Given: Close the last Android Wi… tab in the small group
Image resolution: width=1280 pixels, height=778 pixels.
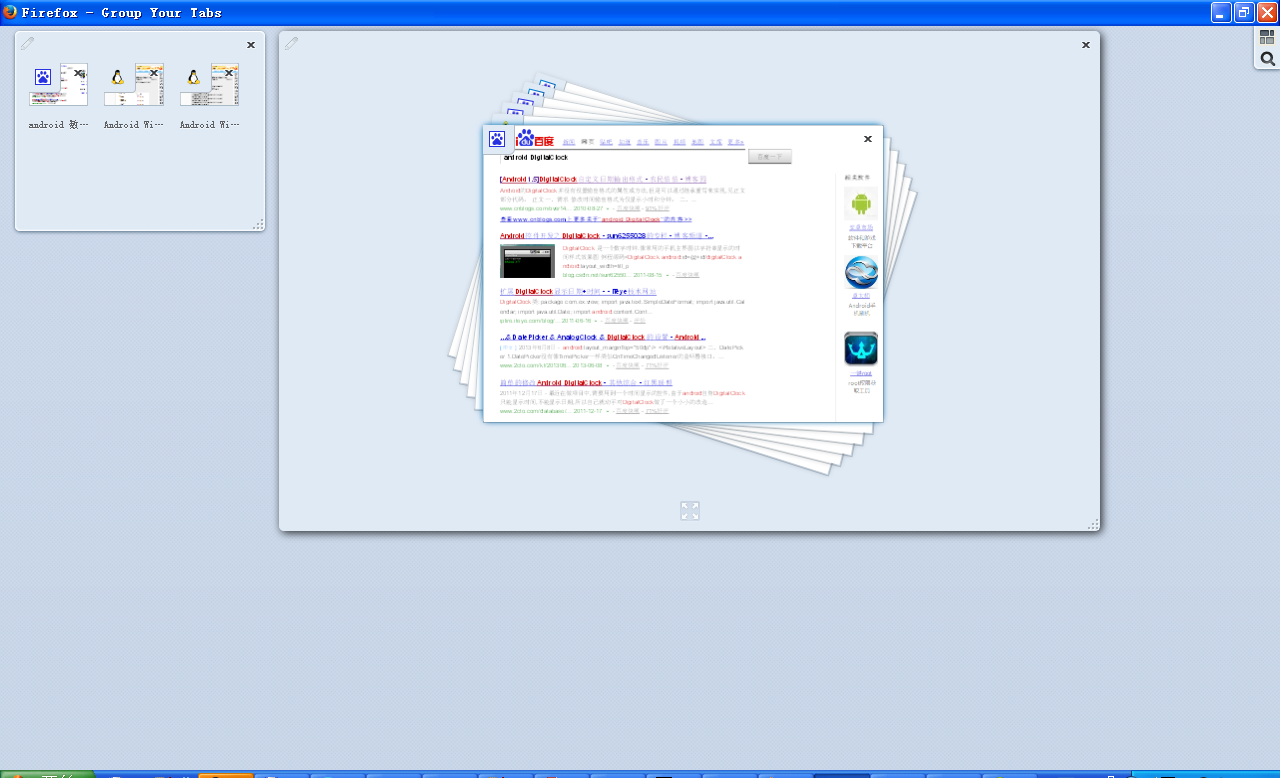Looking at the screenshot, I should pyautogui.click(x=230, y=73).
